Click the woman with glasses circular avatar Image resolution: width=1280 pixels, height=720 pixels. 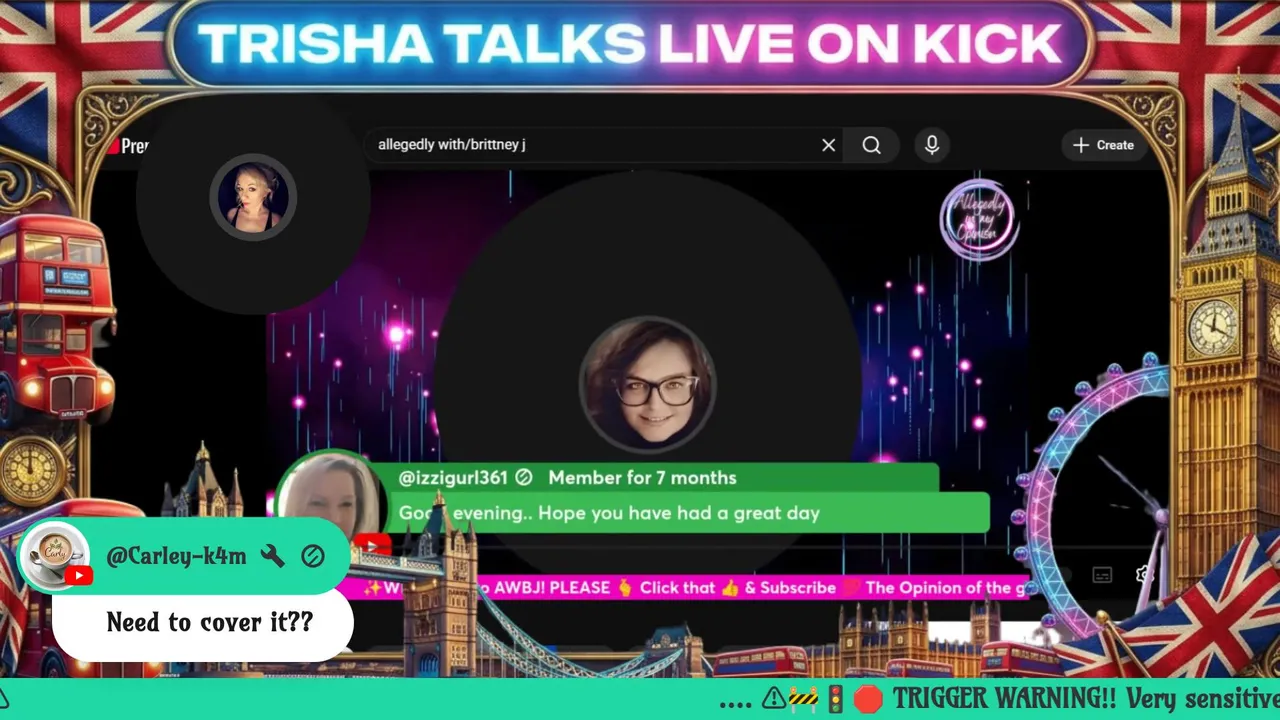(648, 385)
